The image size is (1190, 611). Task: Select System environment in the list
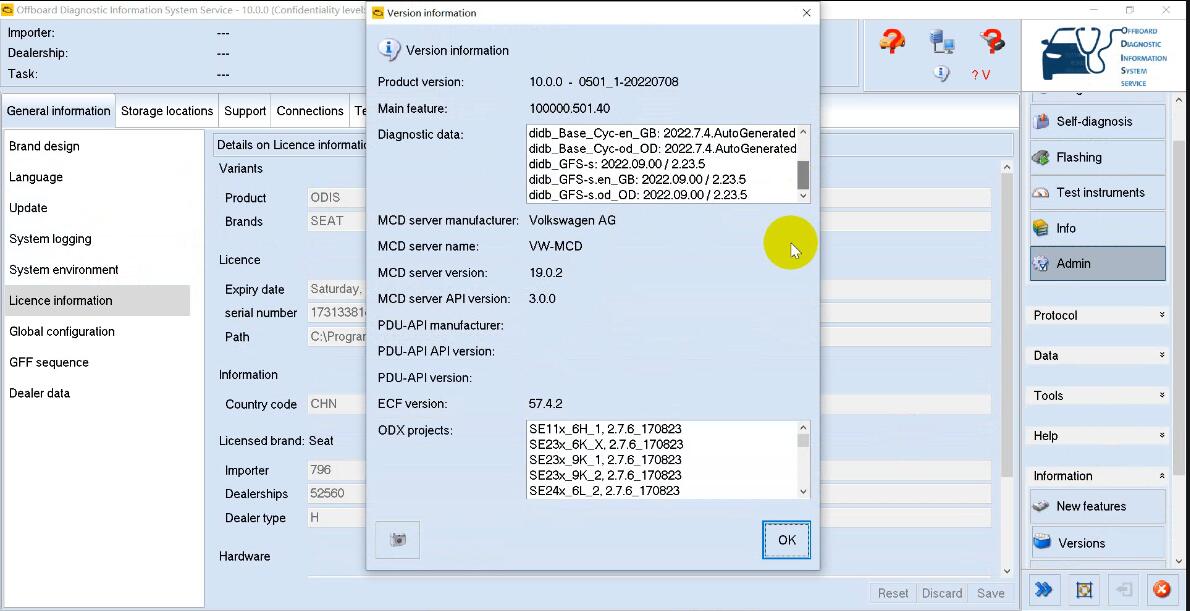[97, 269]
